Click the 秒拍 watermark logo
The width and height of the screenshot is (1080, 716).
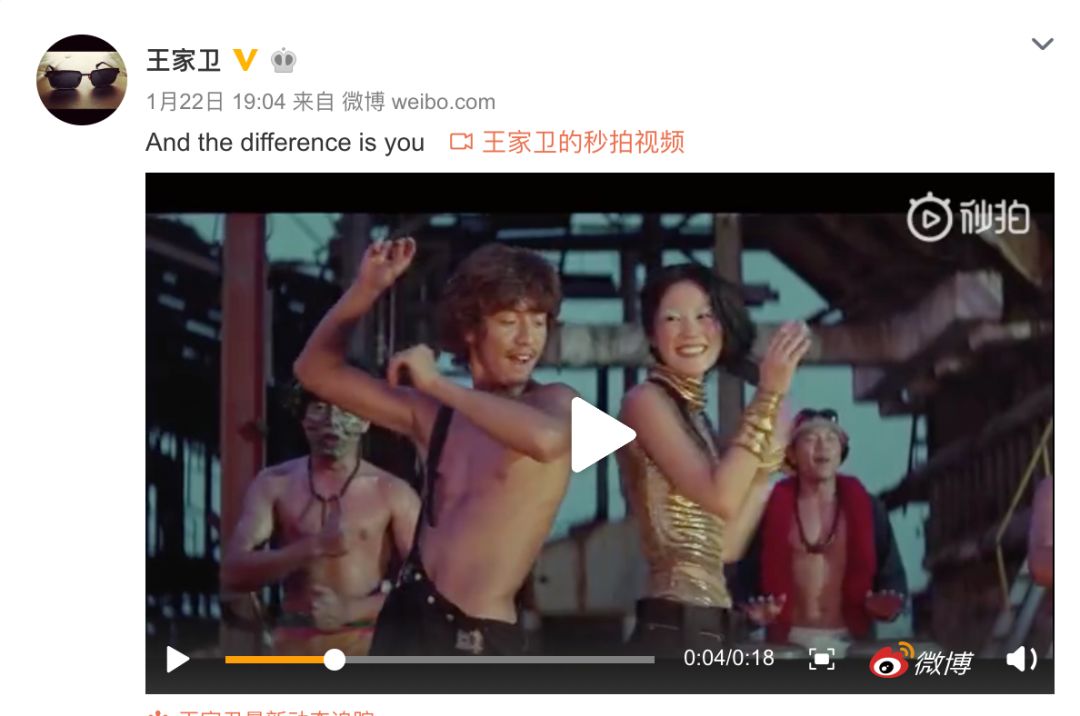click(968, 217)
